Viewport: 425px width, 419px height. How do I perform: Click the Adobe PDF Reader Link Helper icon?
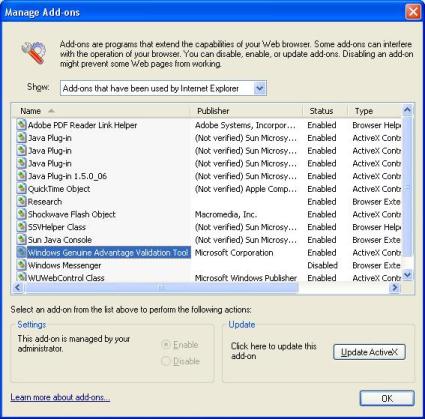pyautogui.click(x=21, y=125)
